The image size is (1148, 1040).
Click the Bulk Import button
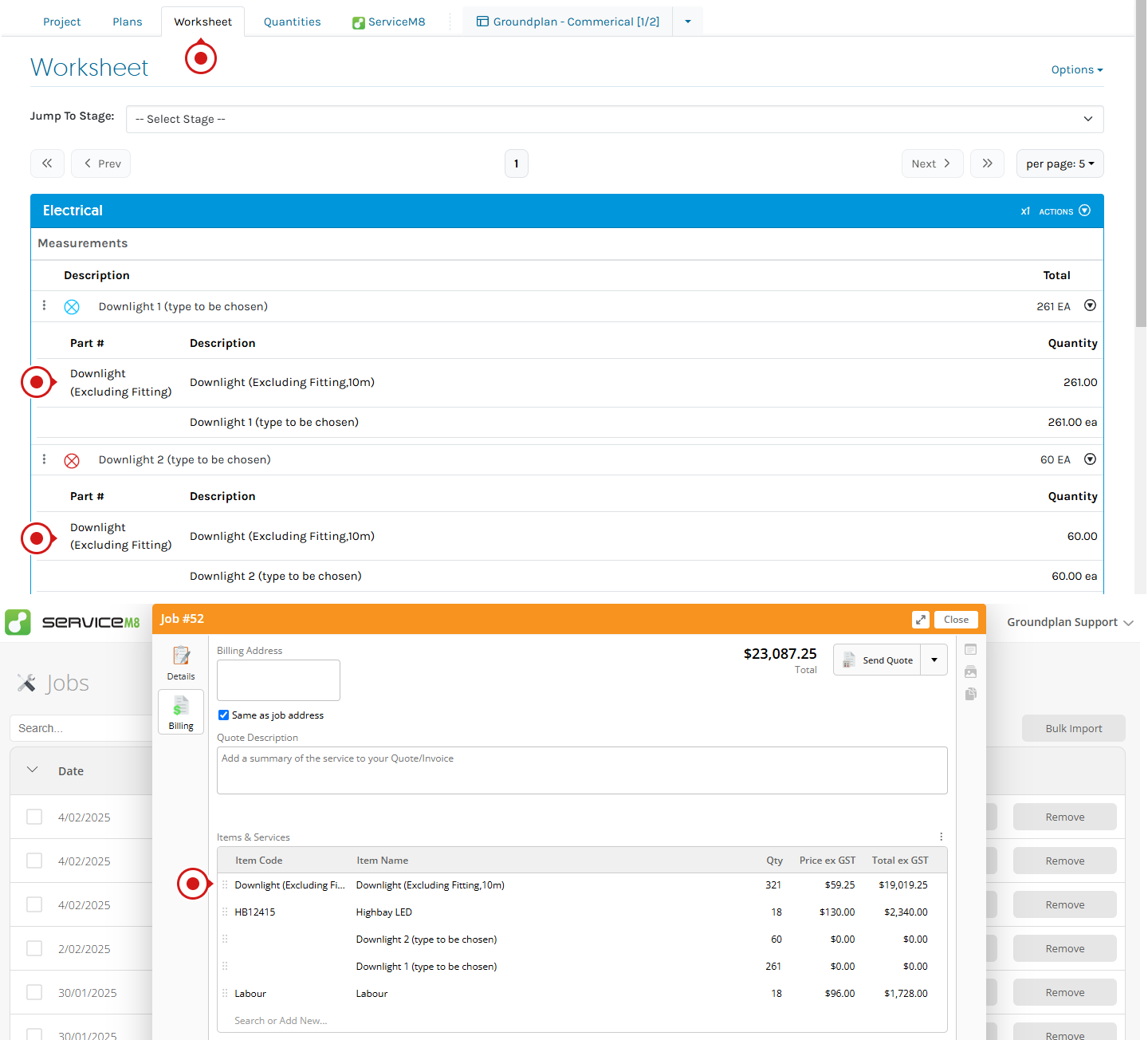pyautogui.click(x=1074, y=728)
